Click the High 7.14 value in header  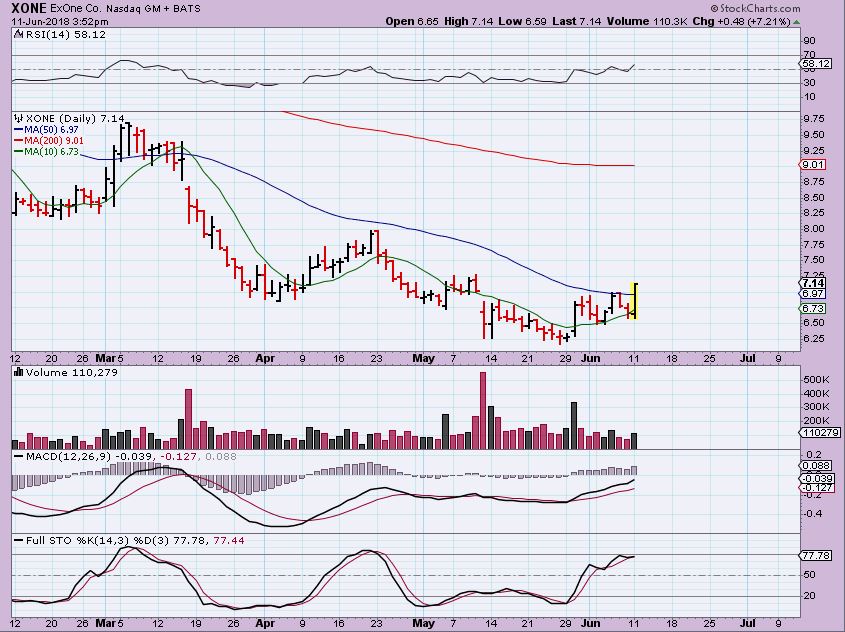pyautogui.click(x=469, y=22)
